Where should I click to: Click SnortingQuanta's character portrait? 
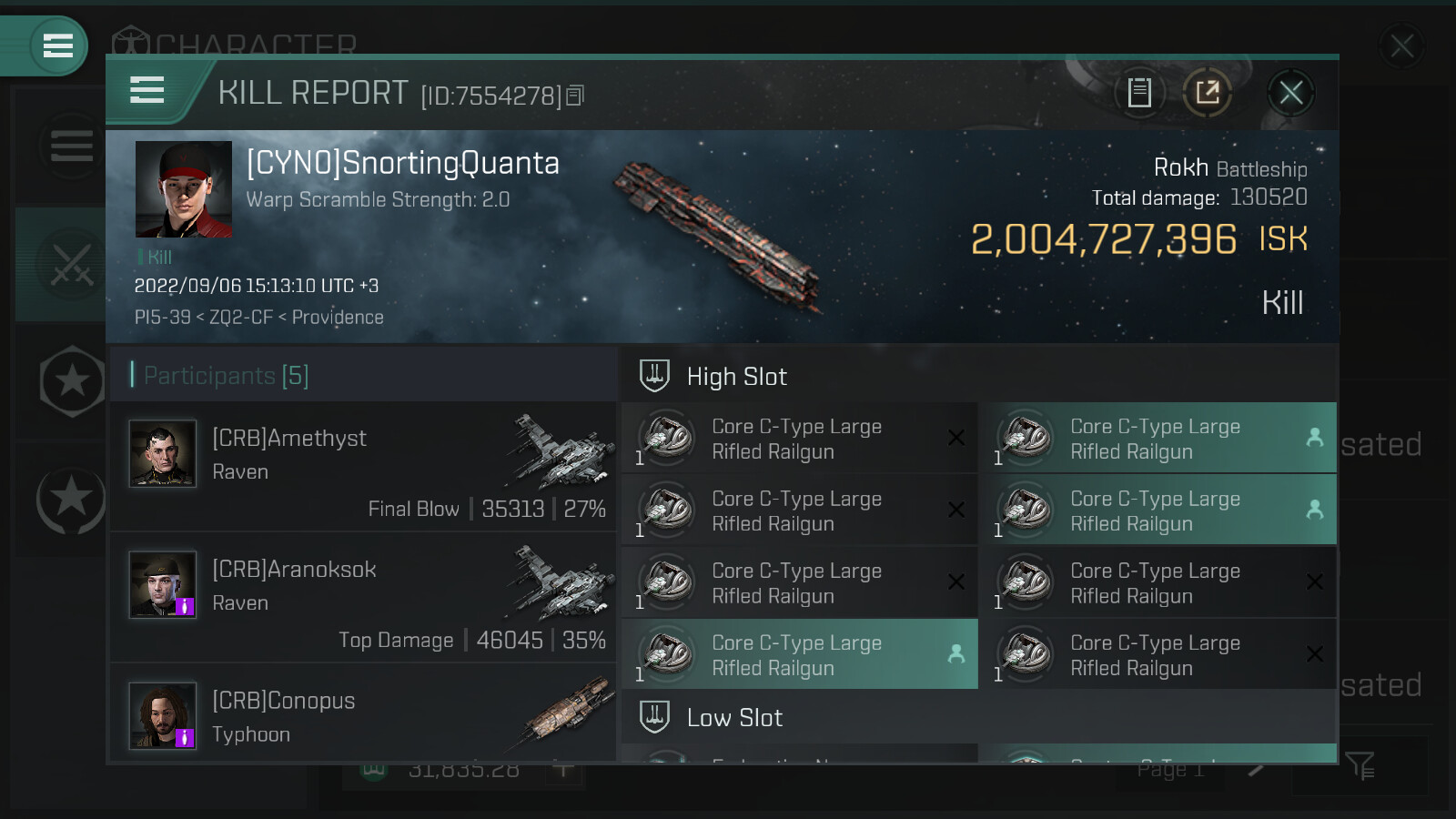coord(184,189)
